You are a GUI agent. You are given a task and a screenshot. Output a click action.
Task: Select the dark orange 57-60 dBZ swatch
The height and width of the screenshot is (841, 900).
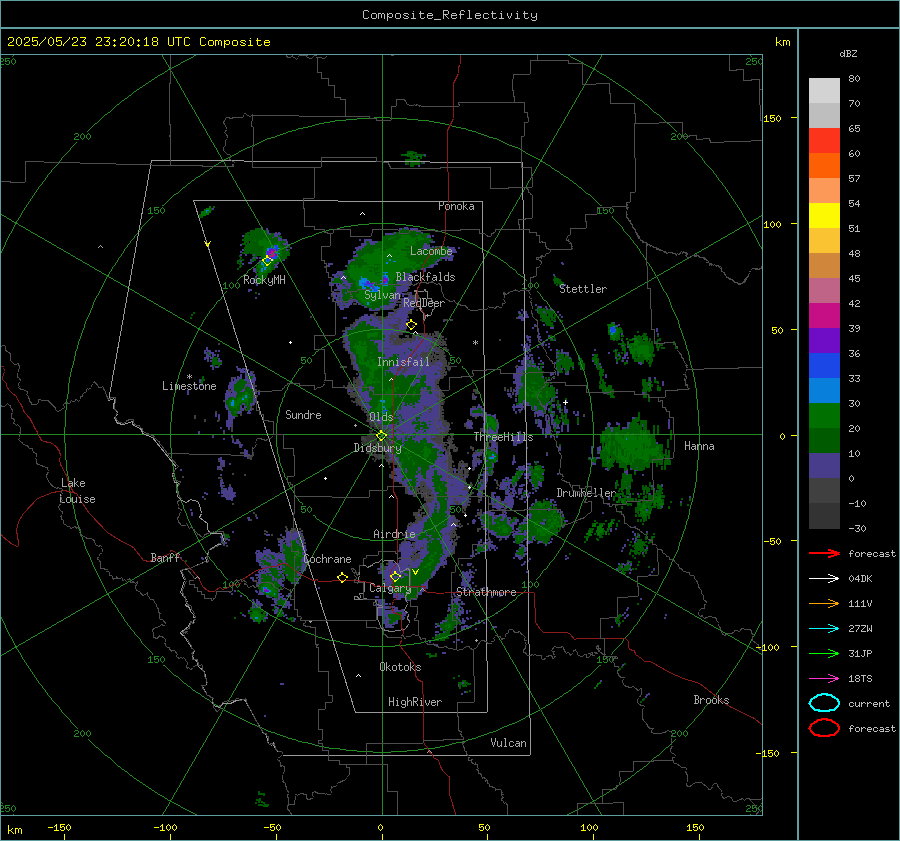coord(824,166)
